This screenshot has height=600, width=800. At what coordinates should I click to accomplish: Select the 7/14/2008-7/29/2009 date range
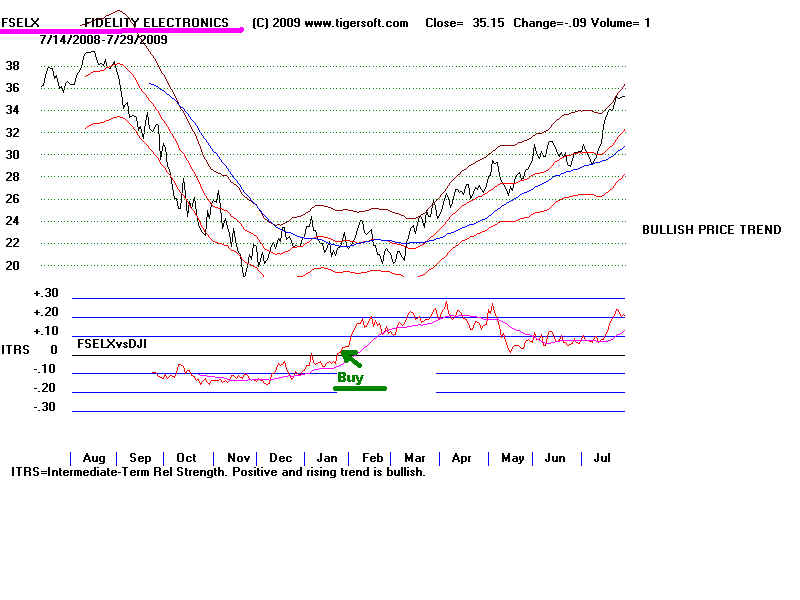coord(103,40)
